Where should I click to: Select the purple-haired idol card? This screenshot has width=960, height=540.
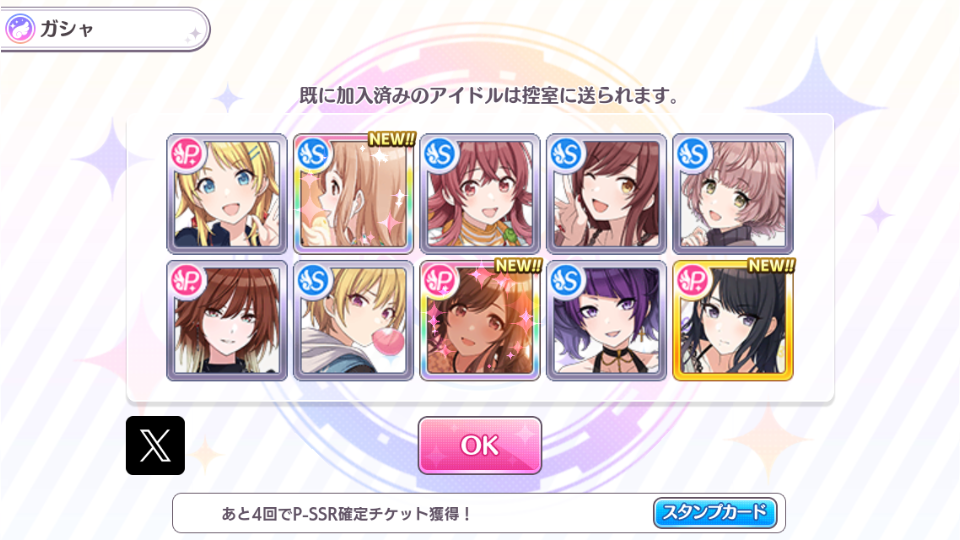click(606, 320)
